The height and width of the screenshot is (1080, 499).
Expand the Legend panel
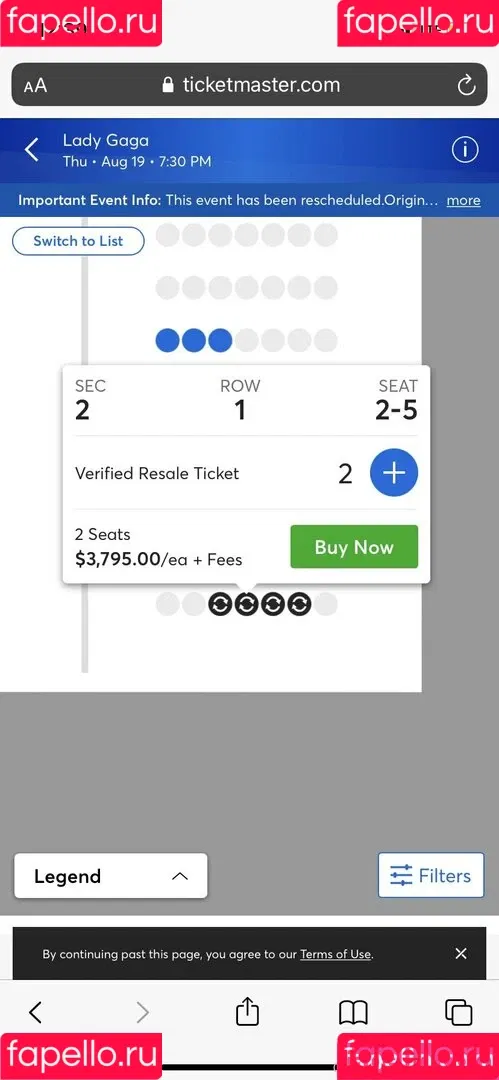(x=110, y=876)
